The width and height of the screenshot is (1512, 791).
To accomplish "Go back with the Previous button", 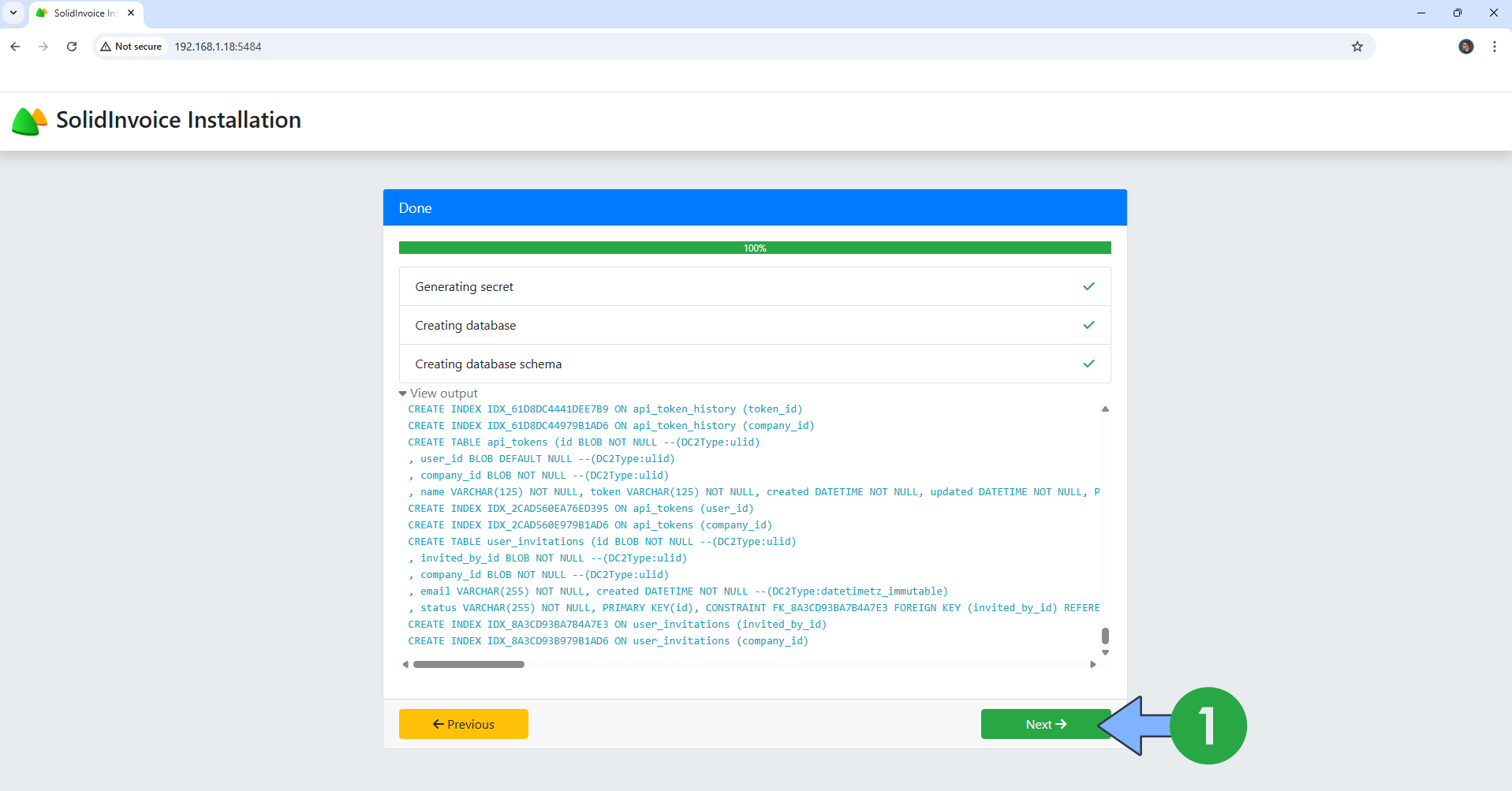I will click(x=463, y=724).
